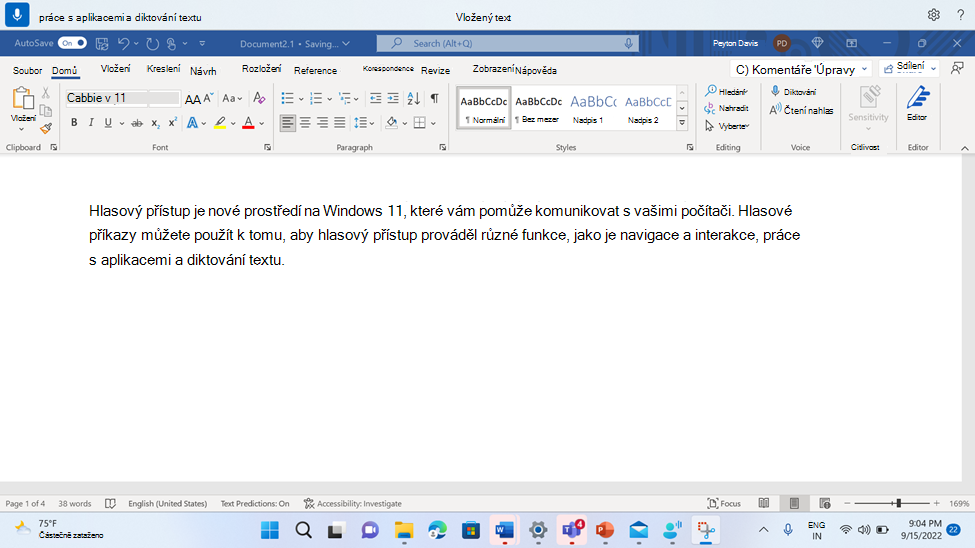Select the Normální style
Image resolution: width=975 pixels, height=548 pixels.
484,108
